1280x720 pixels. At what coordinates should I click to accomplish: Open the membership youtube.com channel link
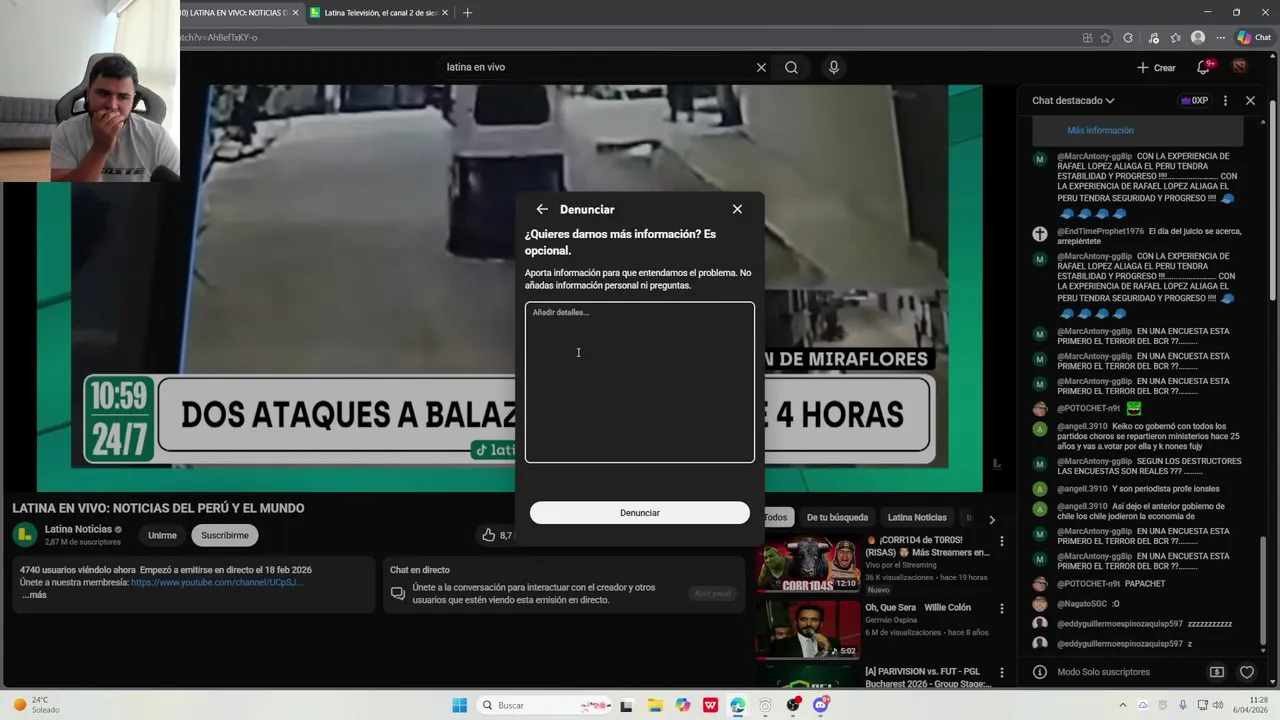(216, 582)
